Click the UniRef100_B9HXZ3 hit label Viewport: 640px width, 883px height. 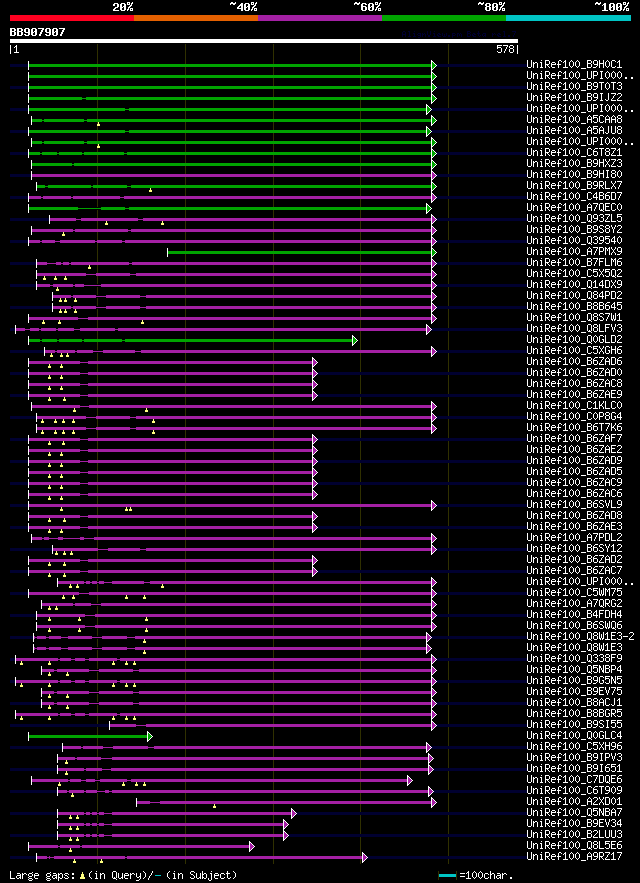(x=574, y=164)
